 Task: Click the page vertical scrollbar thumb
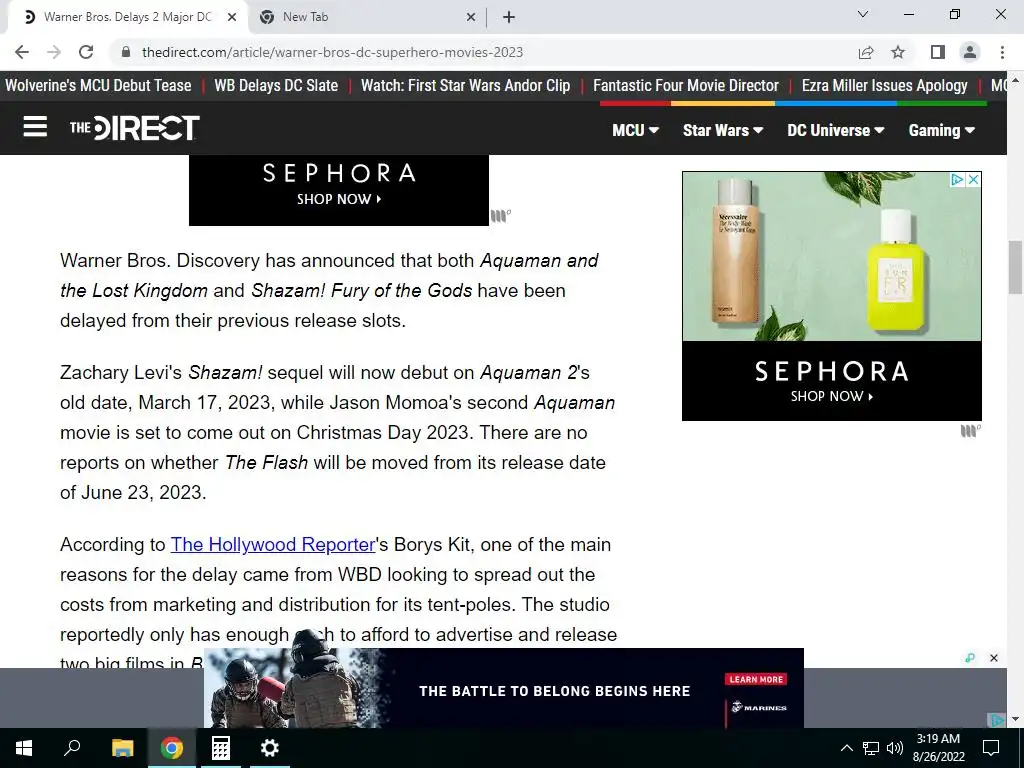(x=1015, y=267)
